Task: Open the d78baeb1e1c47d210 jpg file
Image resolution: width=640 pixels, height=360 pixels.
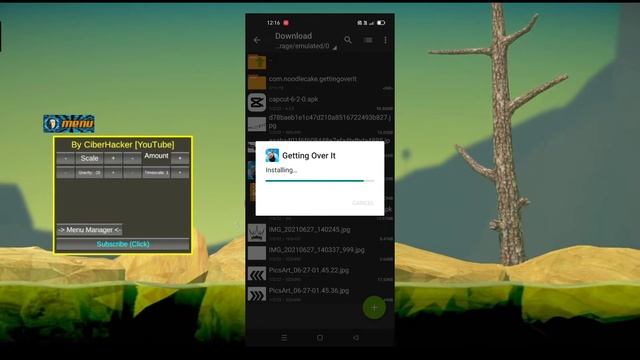Action: [320, 124]
